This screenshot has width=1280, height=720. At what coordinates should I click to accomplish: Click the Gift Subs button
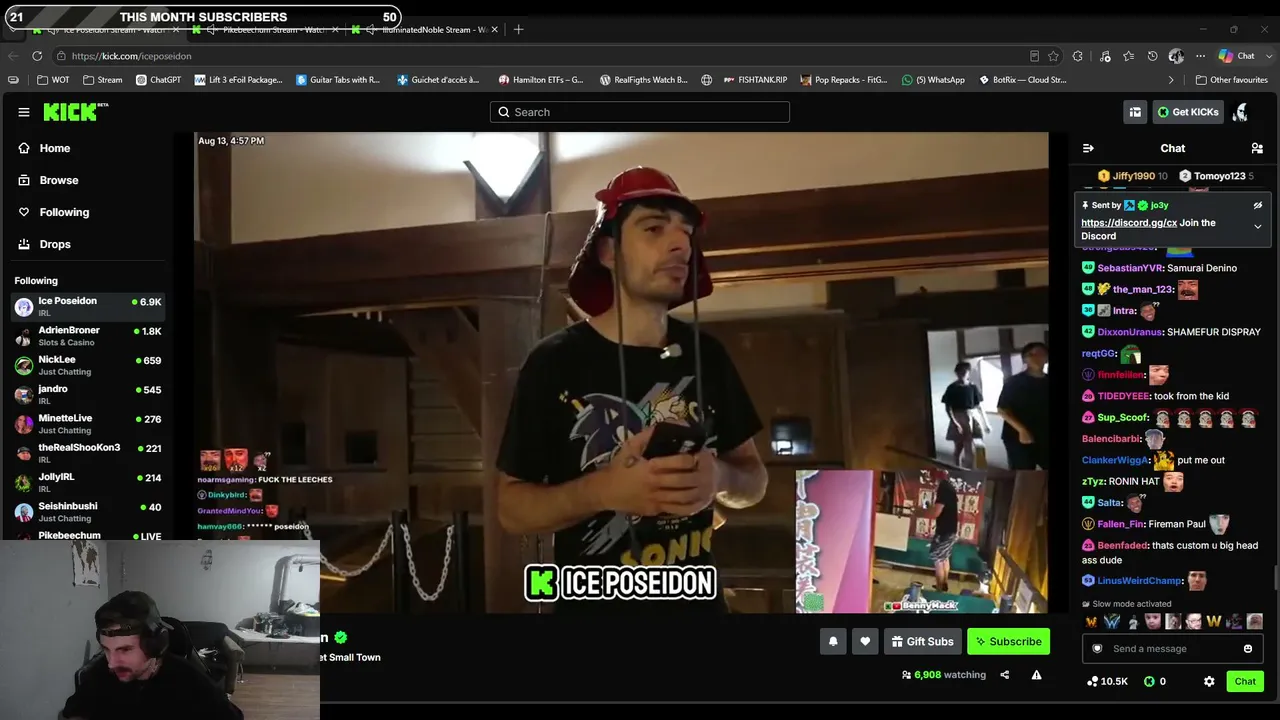coord(922,641)
